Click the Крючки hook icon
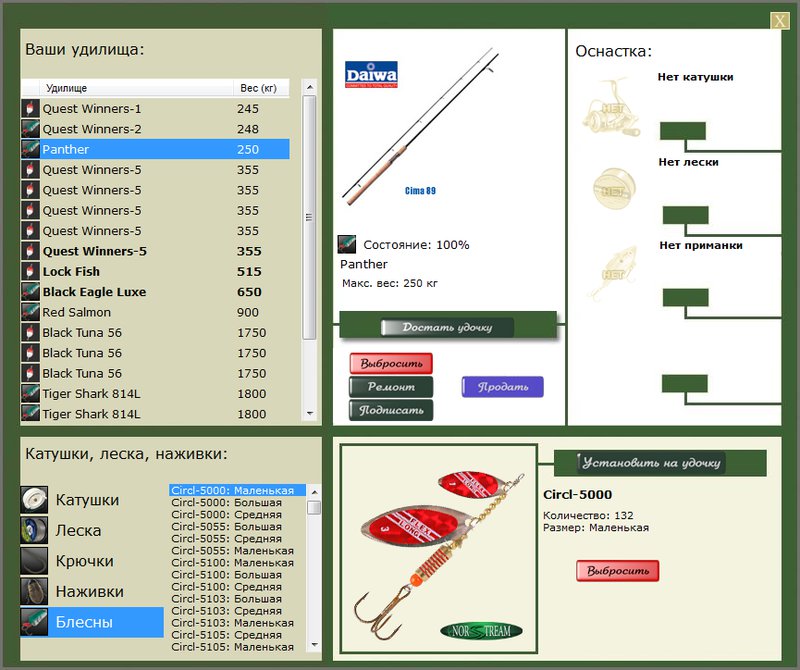Image resolution: width=800 pixels, height=670 pixels. [x=34, y=561]
